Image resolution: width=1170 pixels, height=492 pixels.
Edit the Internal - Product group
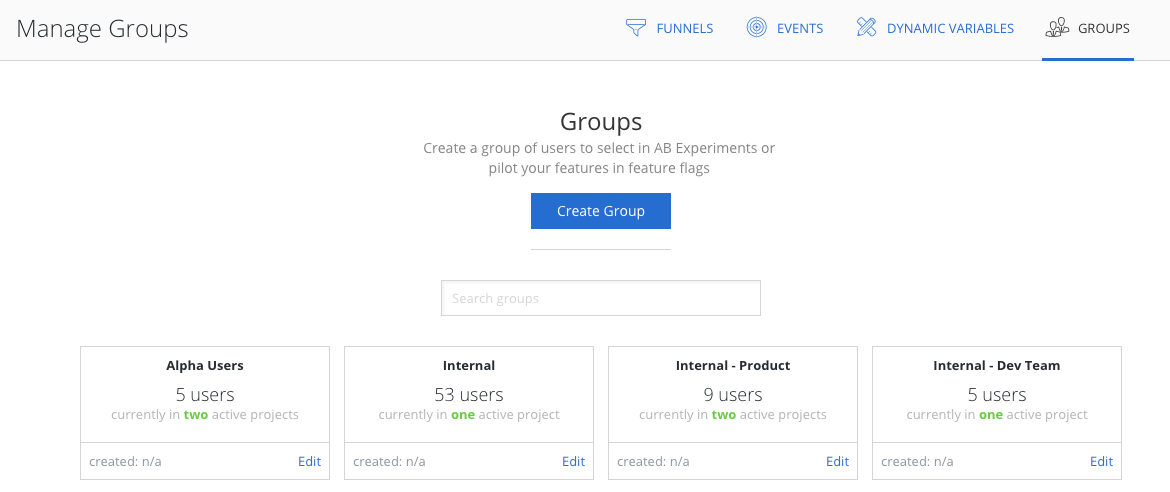tap(837, 461)
